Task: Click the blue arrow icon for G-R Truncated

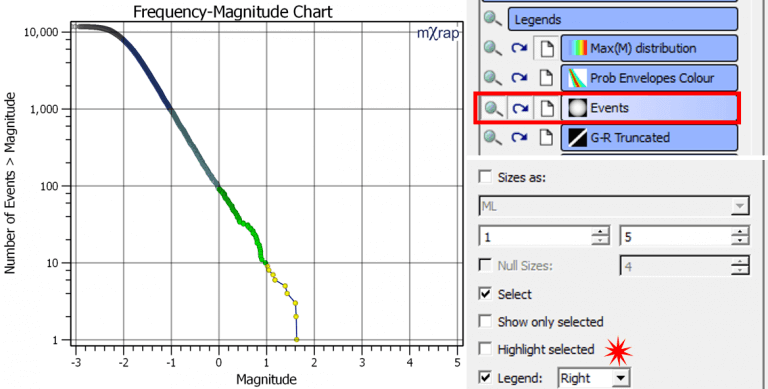Action: click(x=519, y=138)
